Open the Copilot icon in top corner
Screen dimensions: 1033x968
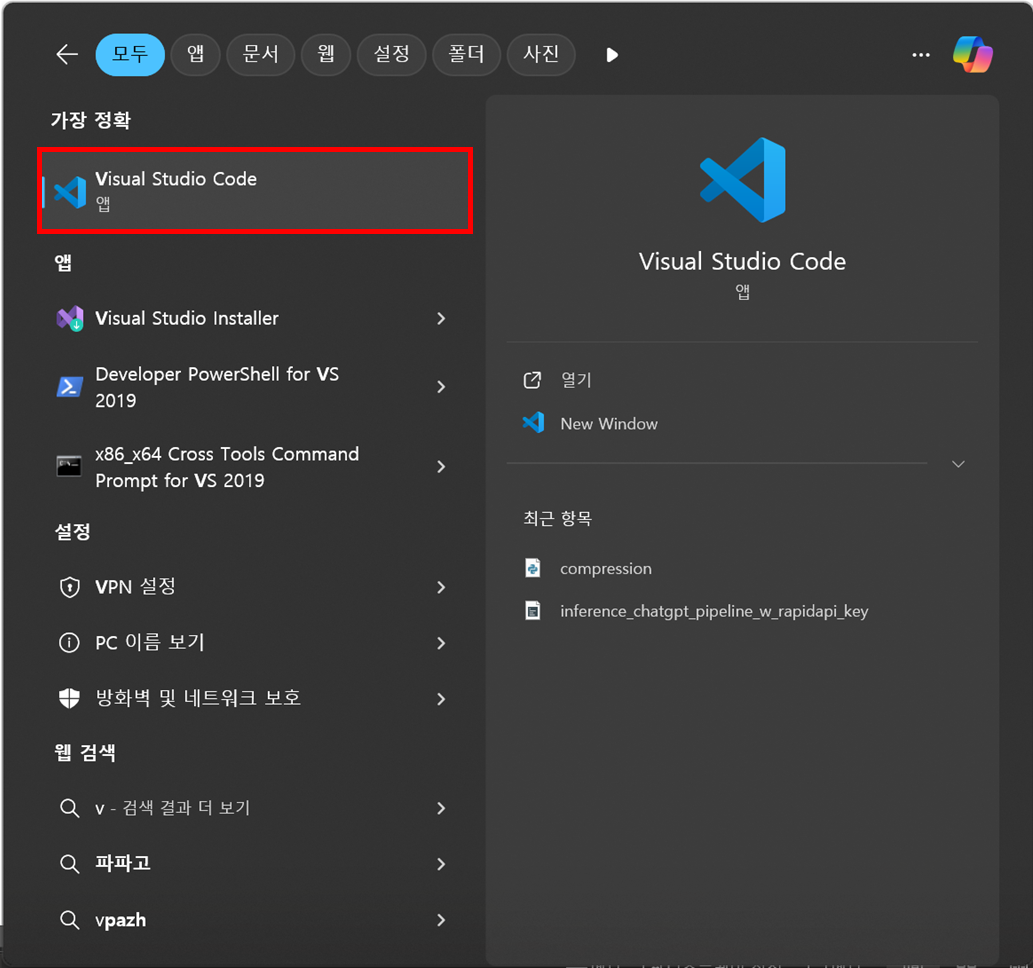pyautogui.click(x=972, y=55)
